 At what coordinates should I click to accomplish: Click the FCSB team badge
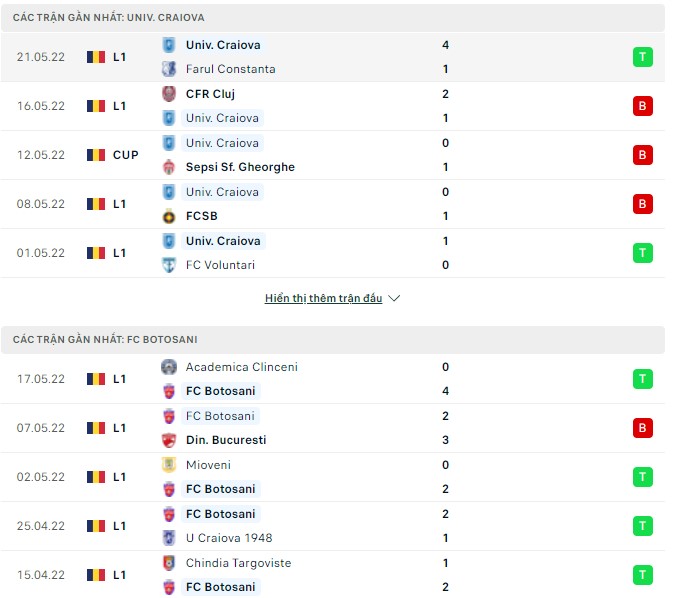[x=169, y=216]
